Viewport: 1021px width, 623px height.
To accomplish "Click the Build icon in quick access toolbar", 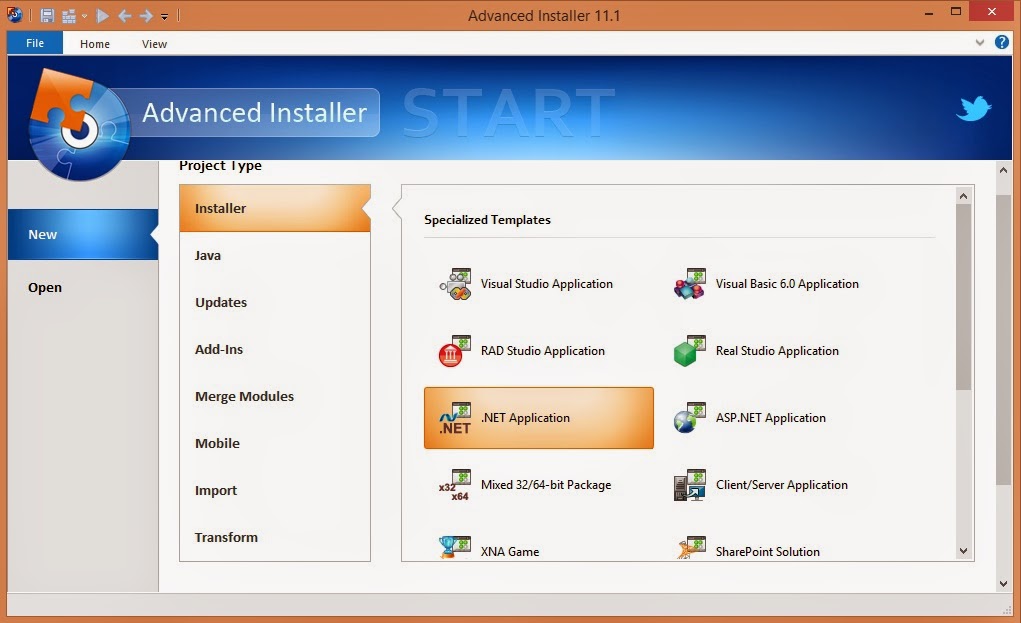I will [x=68, y=15].
